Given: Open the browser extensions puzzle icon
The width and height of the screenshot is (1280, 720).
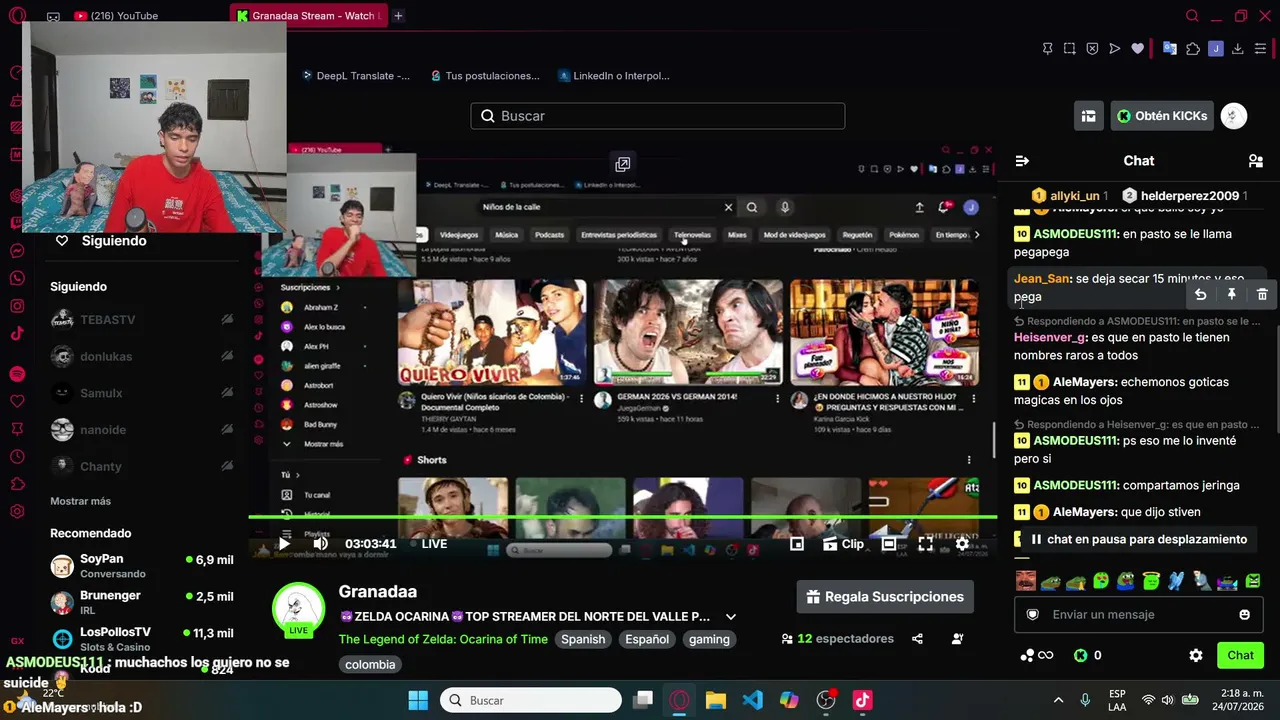Looking at the screenshot, I should pos(1193,48).
